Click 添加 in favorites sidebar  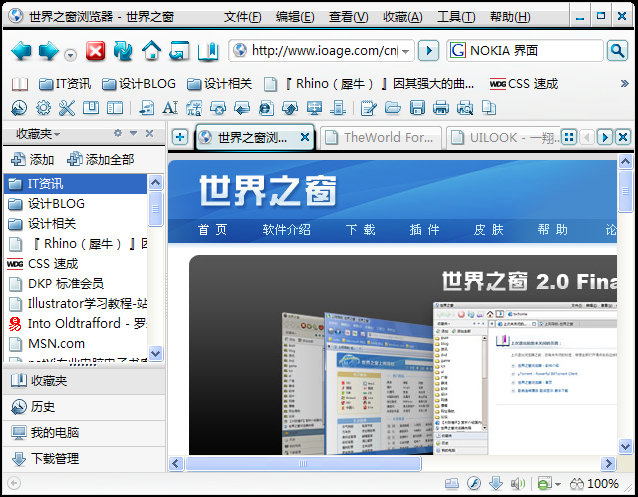pos(33,160)
